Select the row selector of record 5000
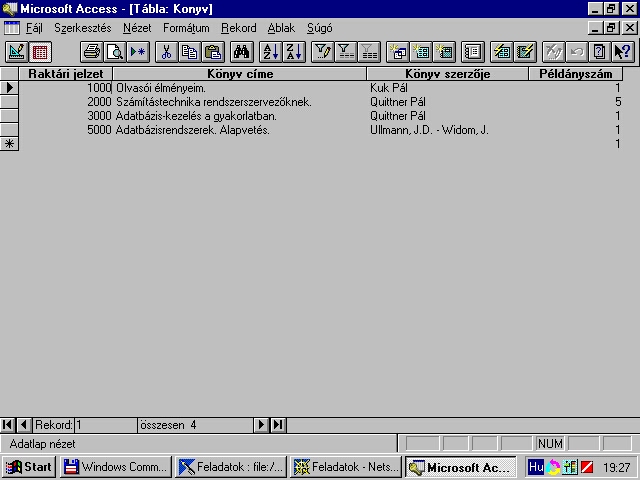The width and height of the screenshot is (640, 480). [9, 129]
